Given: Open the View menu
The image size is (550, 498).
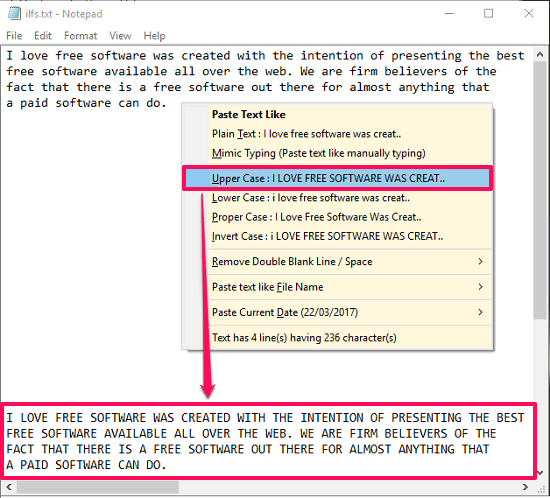Looking at the screenshot, I should [x=120, y=36].
